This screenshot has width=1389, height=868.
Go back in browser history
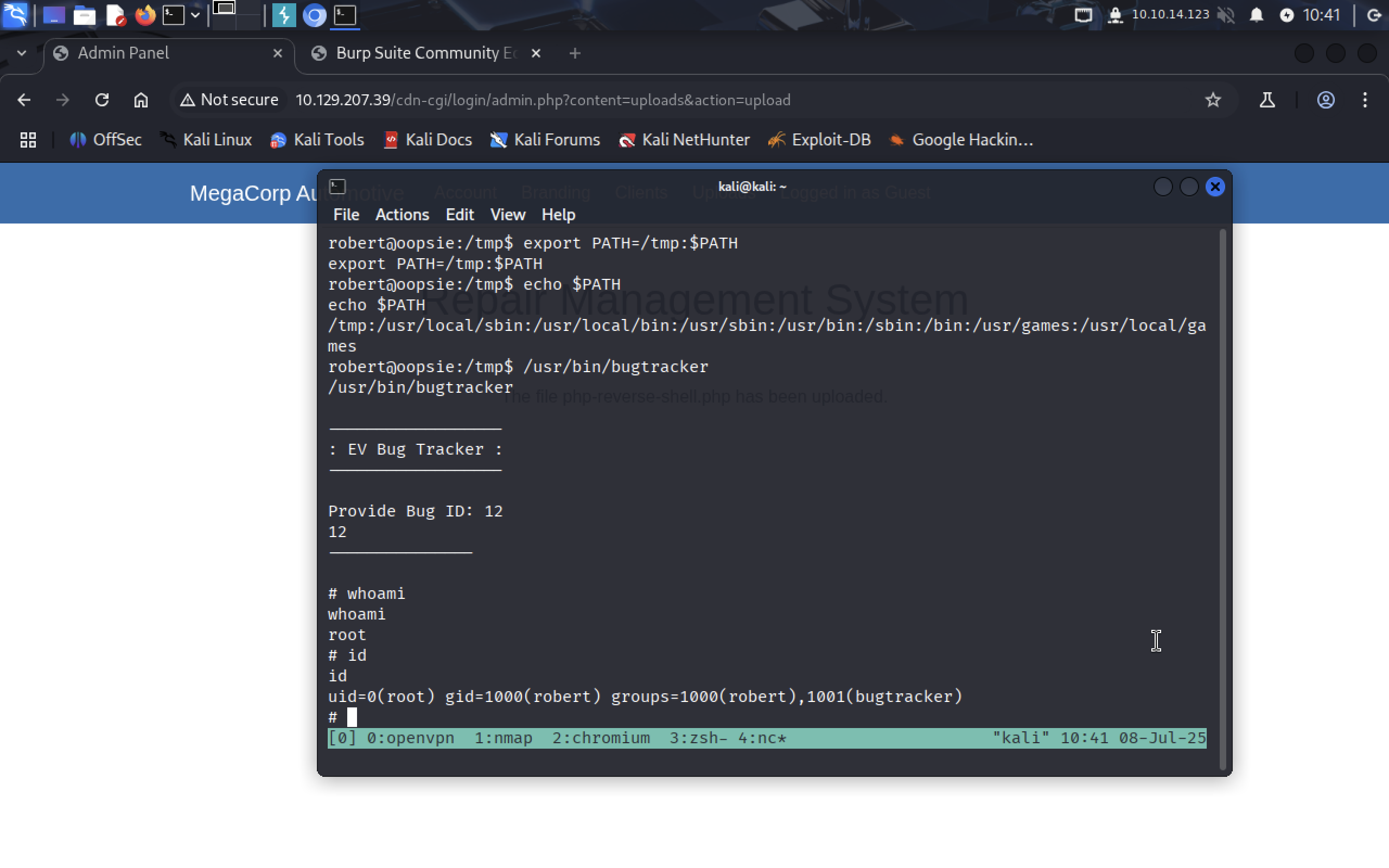[23, 100]
